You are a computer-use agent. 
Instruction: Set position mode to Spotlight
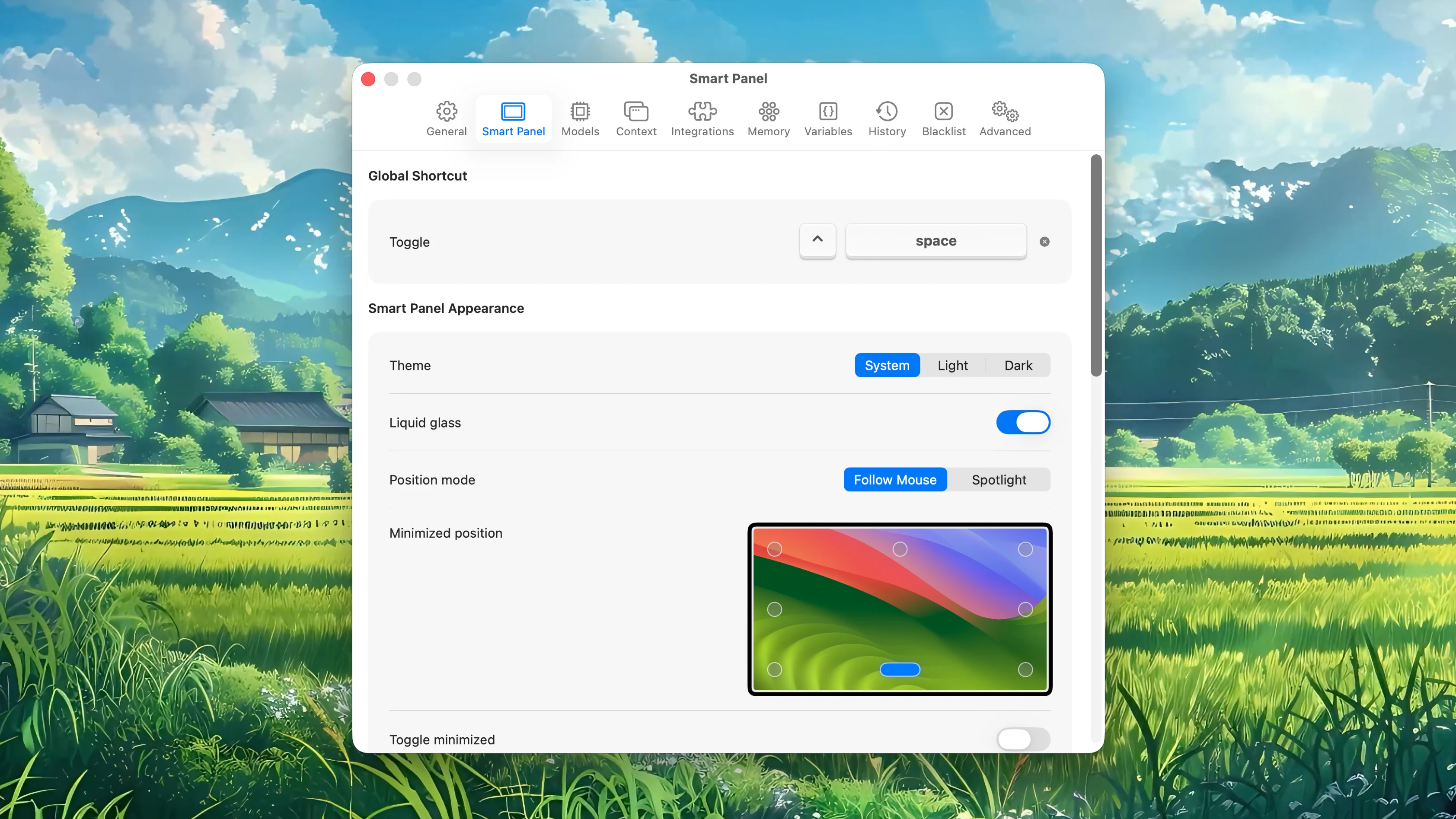tap(999, 479)
